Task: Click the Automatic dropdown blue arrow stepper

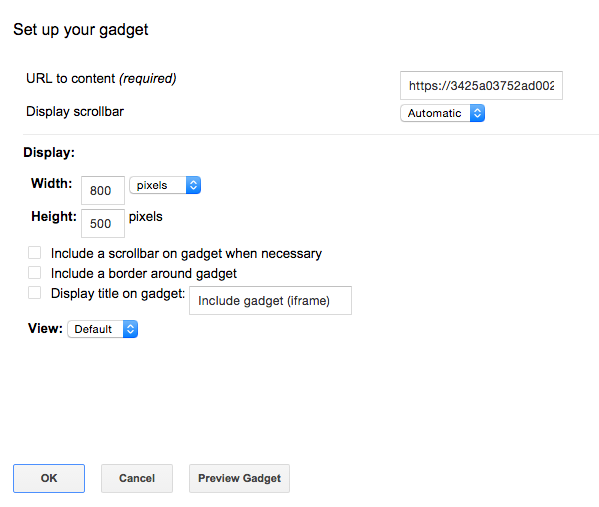Action: [477, 113]
